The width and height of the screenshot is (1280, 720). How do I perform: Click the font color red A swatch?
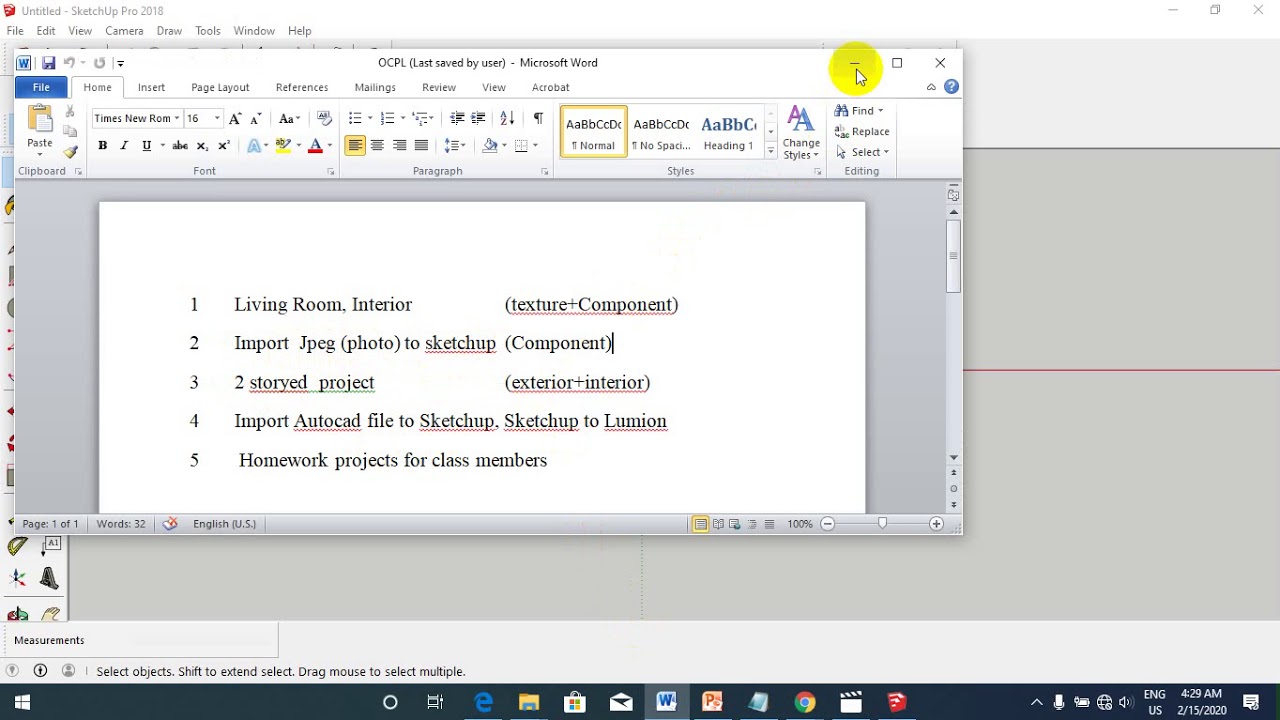click(x=316, y=146)
